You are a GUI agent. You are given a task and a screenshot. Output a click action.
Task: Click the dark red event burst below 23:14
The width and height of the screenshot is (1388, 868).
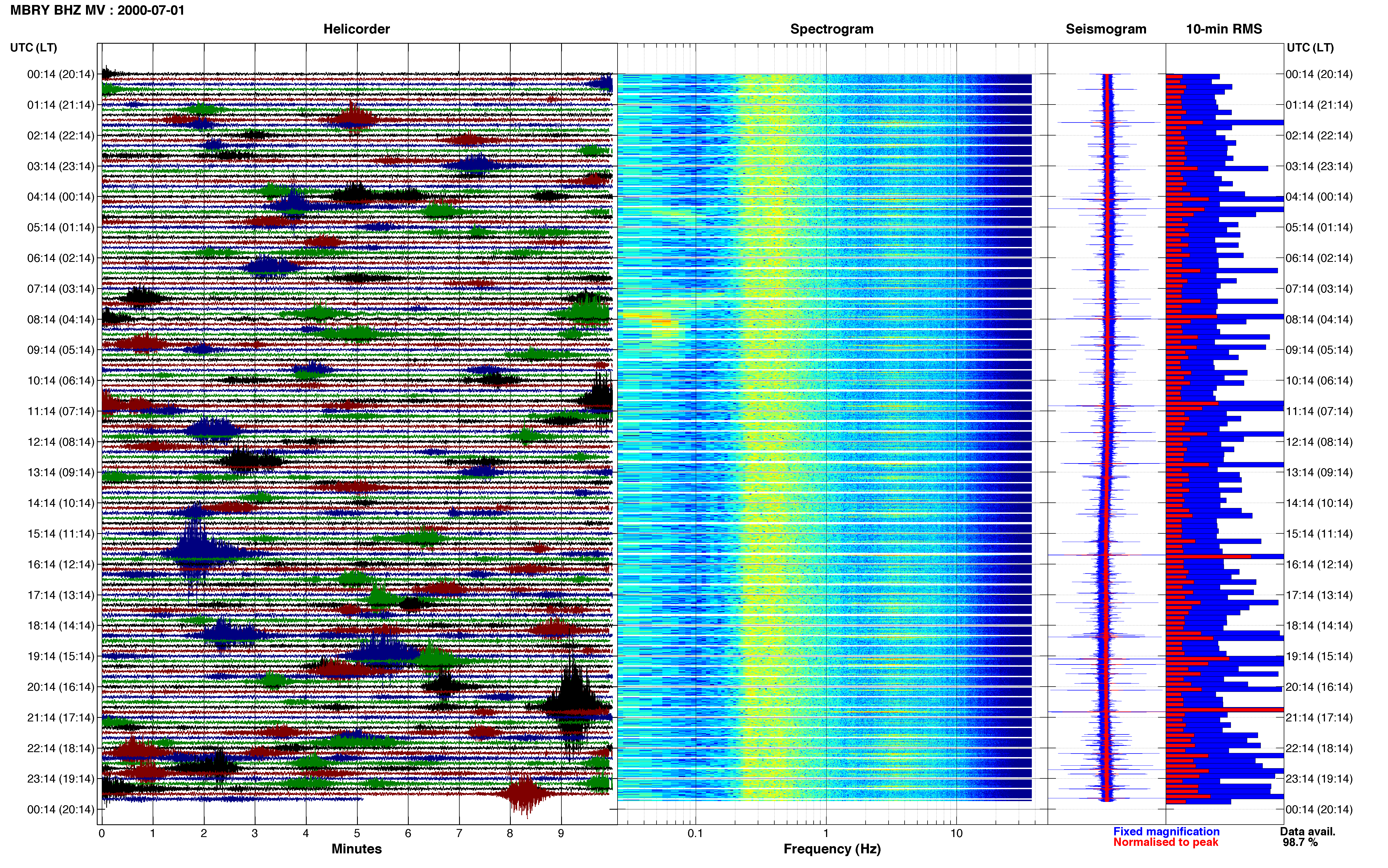coord(525,794)
